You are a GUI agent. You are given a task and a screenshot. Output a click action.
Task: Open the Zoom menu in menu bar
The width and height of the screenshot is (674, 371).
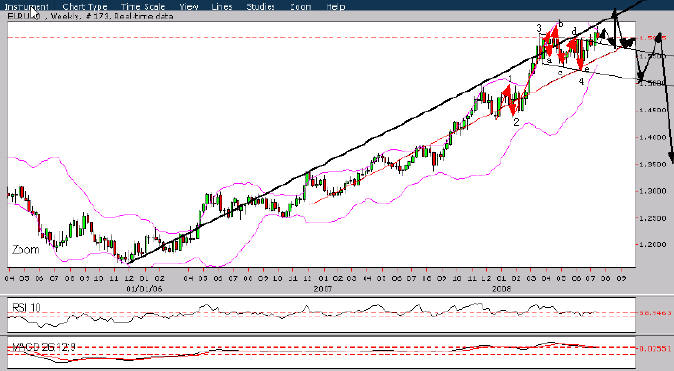(300, 6)
